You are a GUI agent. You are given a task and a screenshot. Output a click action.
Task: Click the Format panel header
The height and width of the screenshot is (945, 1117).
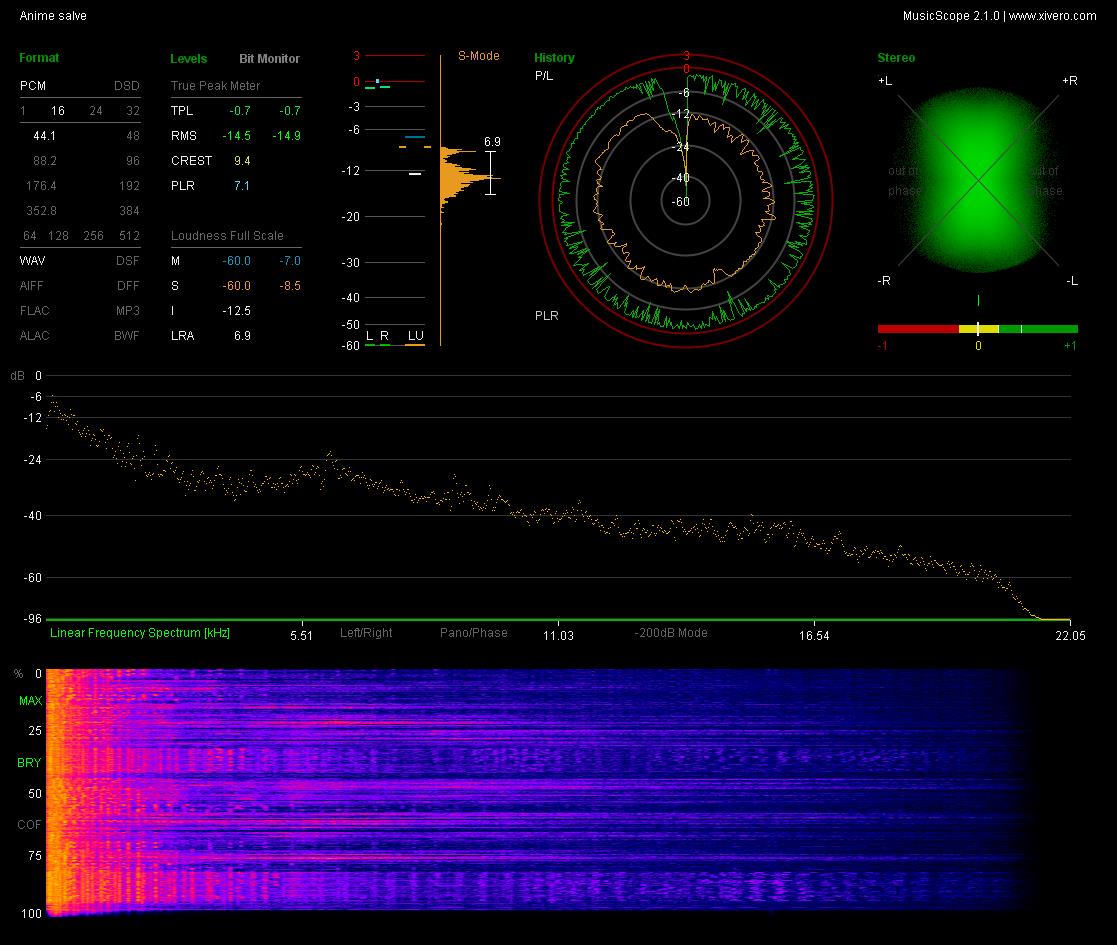pos(39,58)
